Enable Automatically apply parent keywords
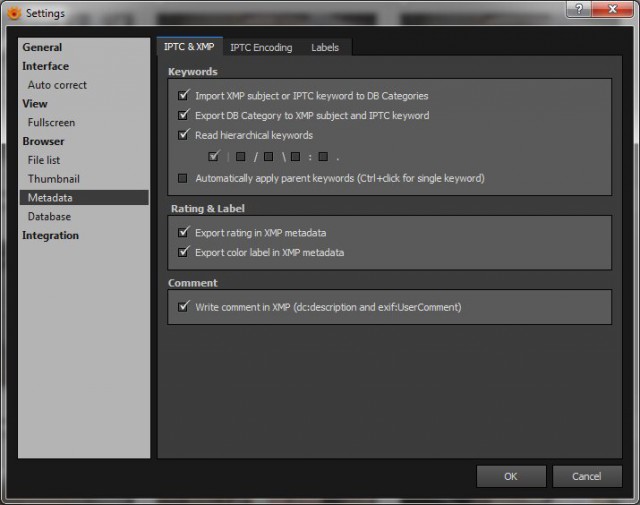640x505 pixels. [183, 178]
